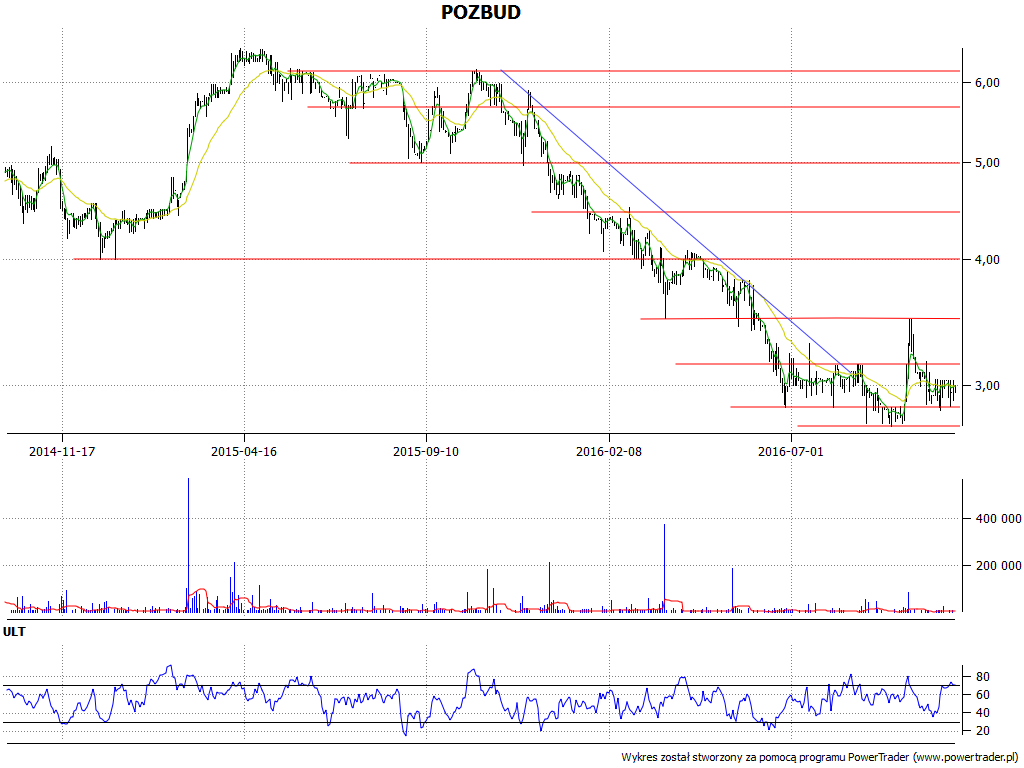Click the 60 level on ULT axis
The width and height of the screenshot is (1024, 768).
pos(982,695)
